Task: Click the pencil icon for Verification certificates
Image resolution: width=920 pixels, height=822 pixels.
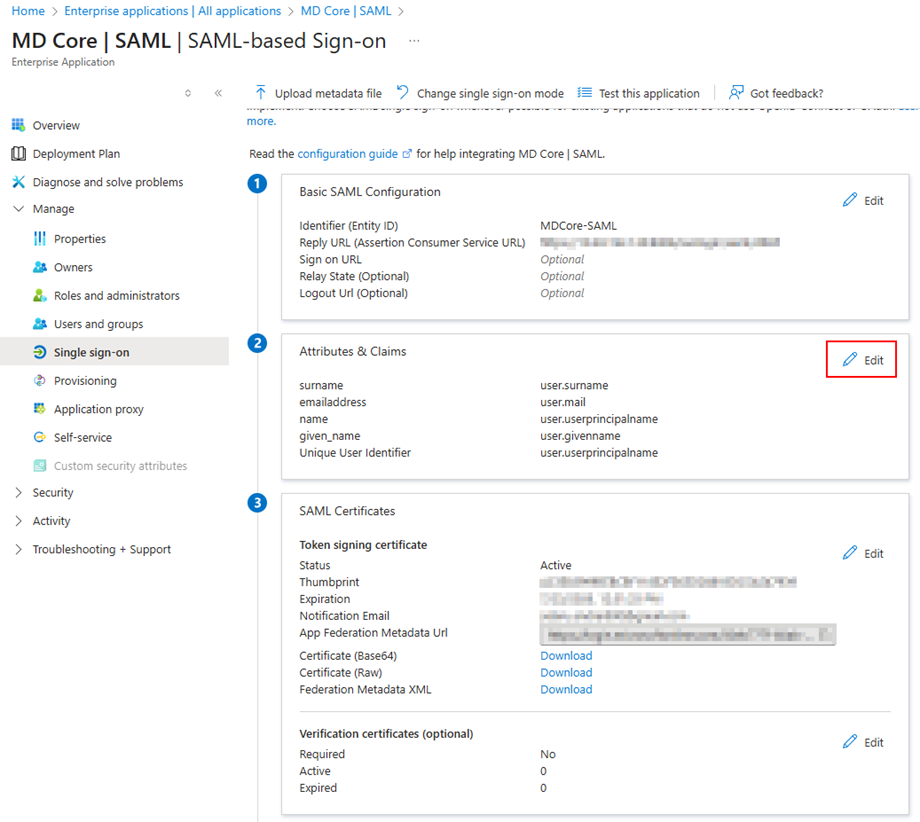Action: [850, 742]
